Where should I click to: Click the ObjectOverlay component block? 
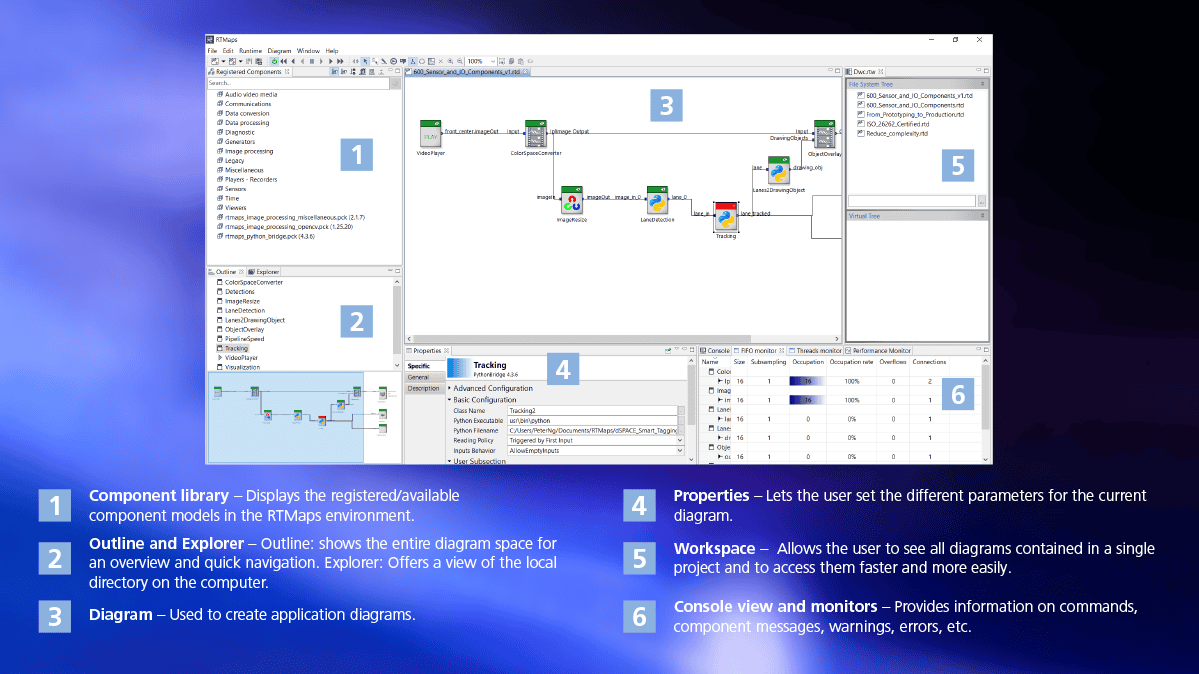(824, 134)
